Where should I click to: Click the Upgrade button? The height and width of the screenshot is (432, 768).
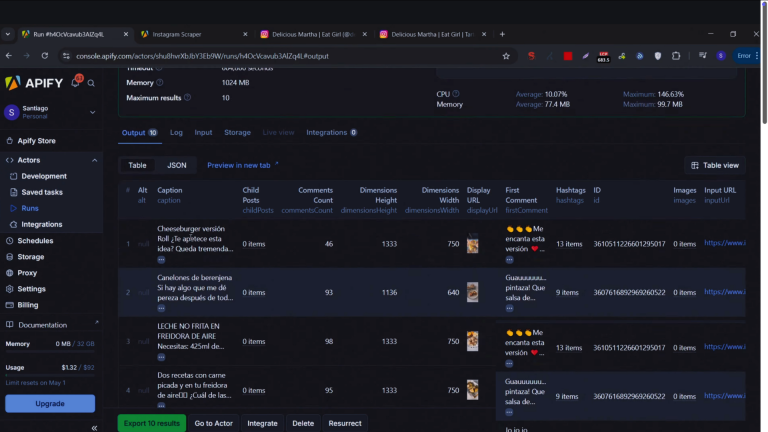[50, 404]
